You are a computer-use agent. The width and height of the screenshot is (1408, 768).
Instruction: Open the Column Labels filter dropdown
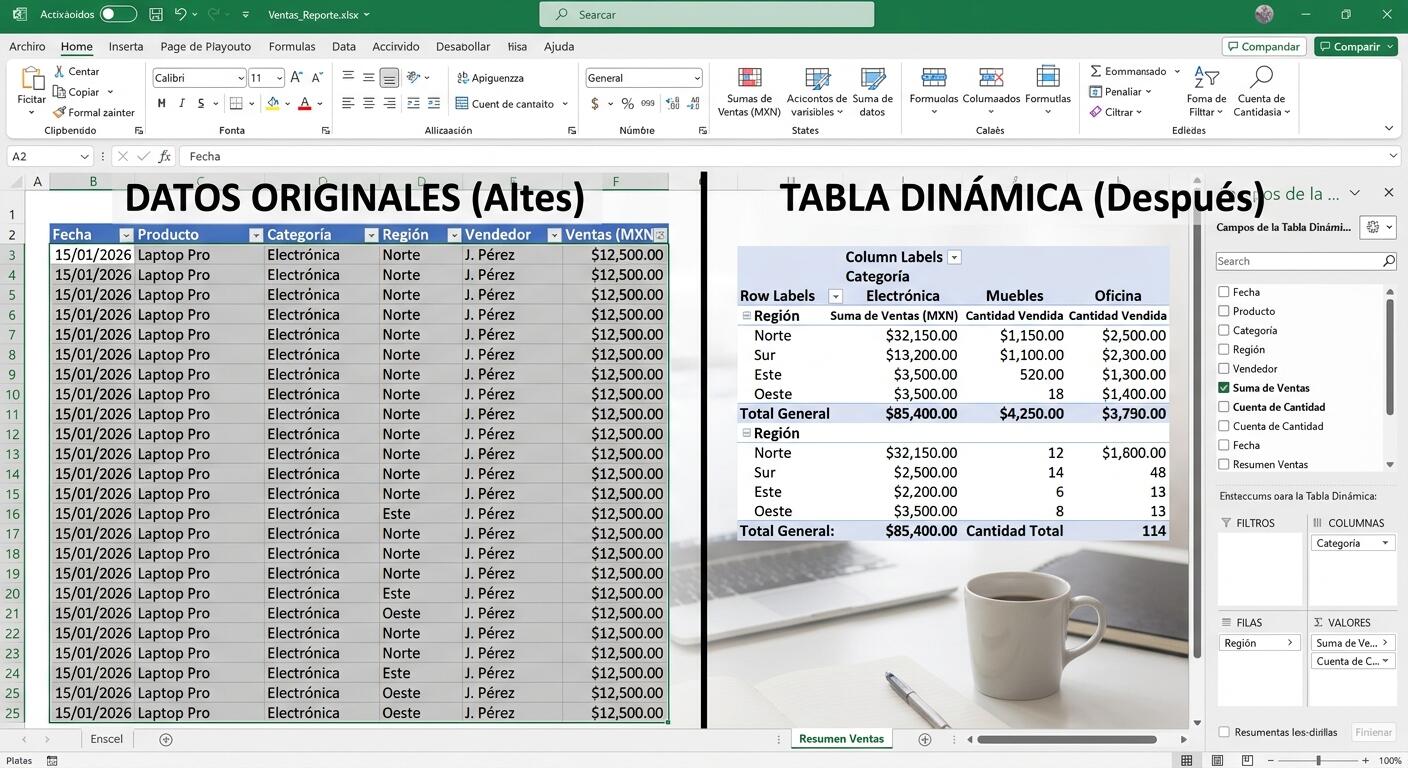pos(954,257)
